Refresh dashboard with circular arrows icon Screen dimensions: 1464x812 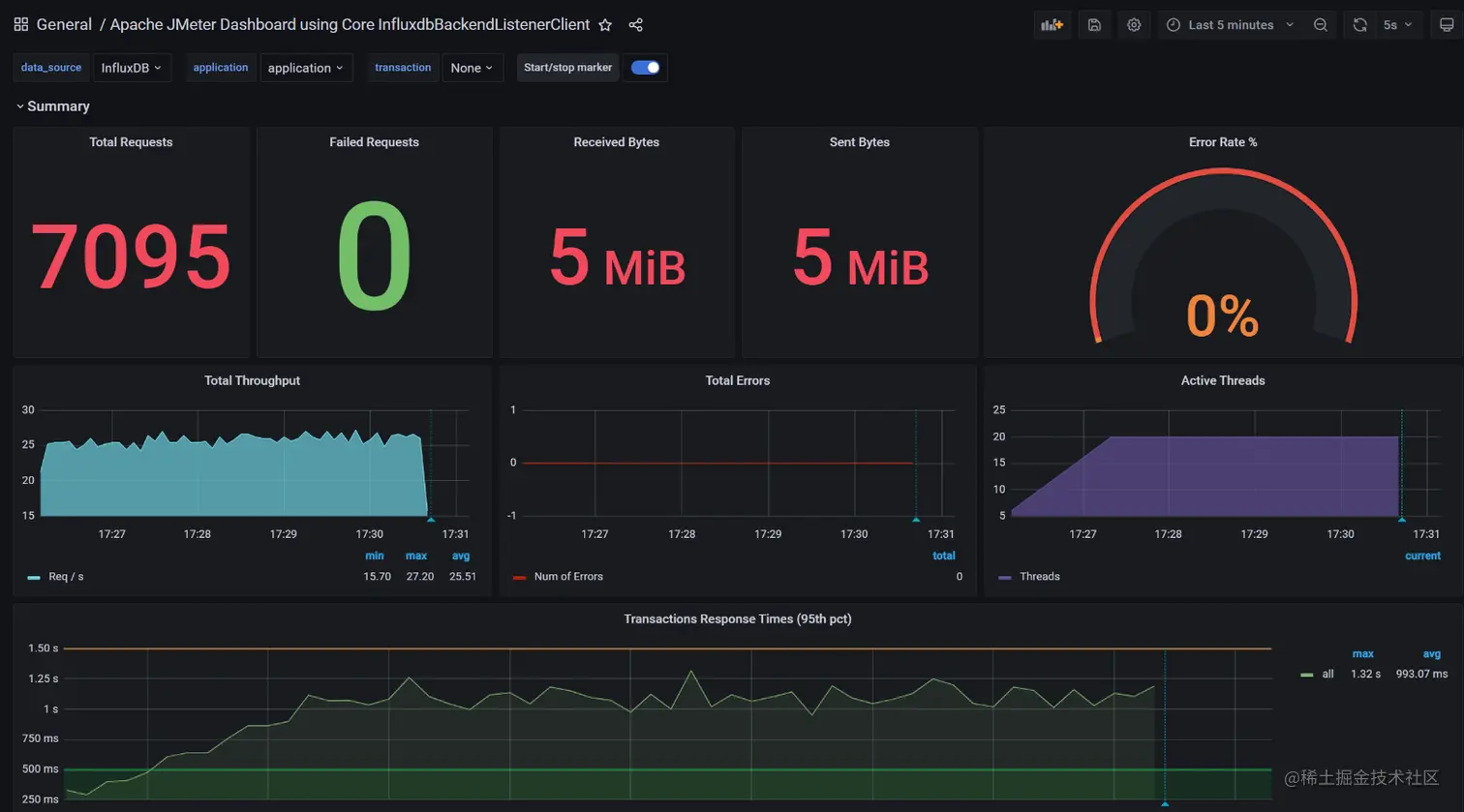pos(1360,25)
